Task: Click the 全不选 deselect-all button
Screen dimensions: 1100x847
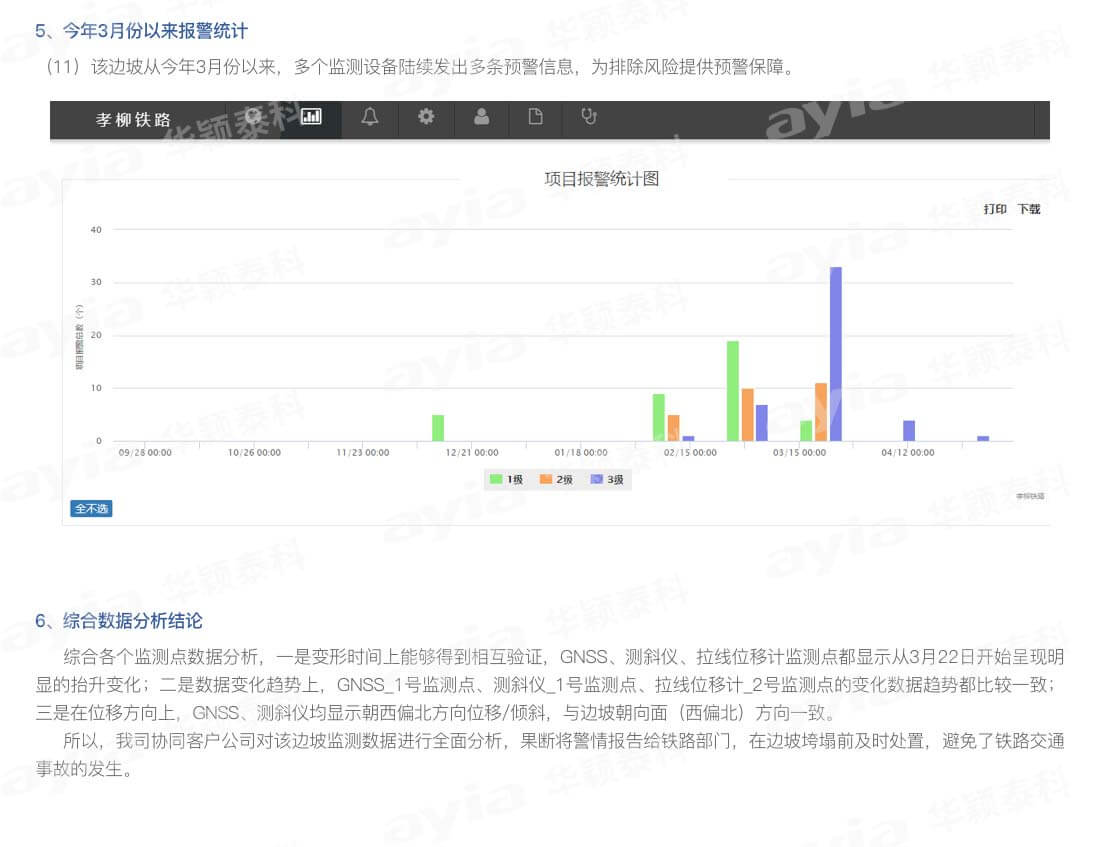Action: point(91,509)
